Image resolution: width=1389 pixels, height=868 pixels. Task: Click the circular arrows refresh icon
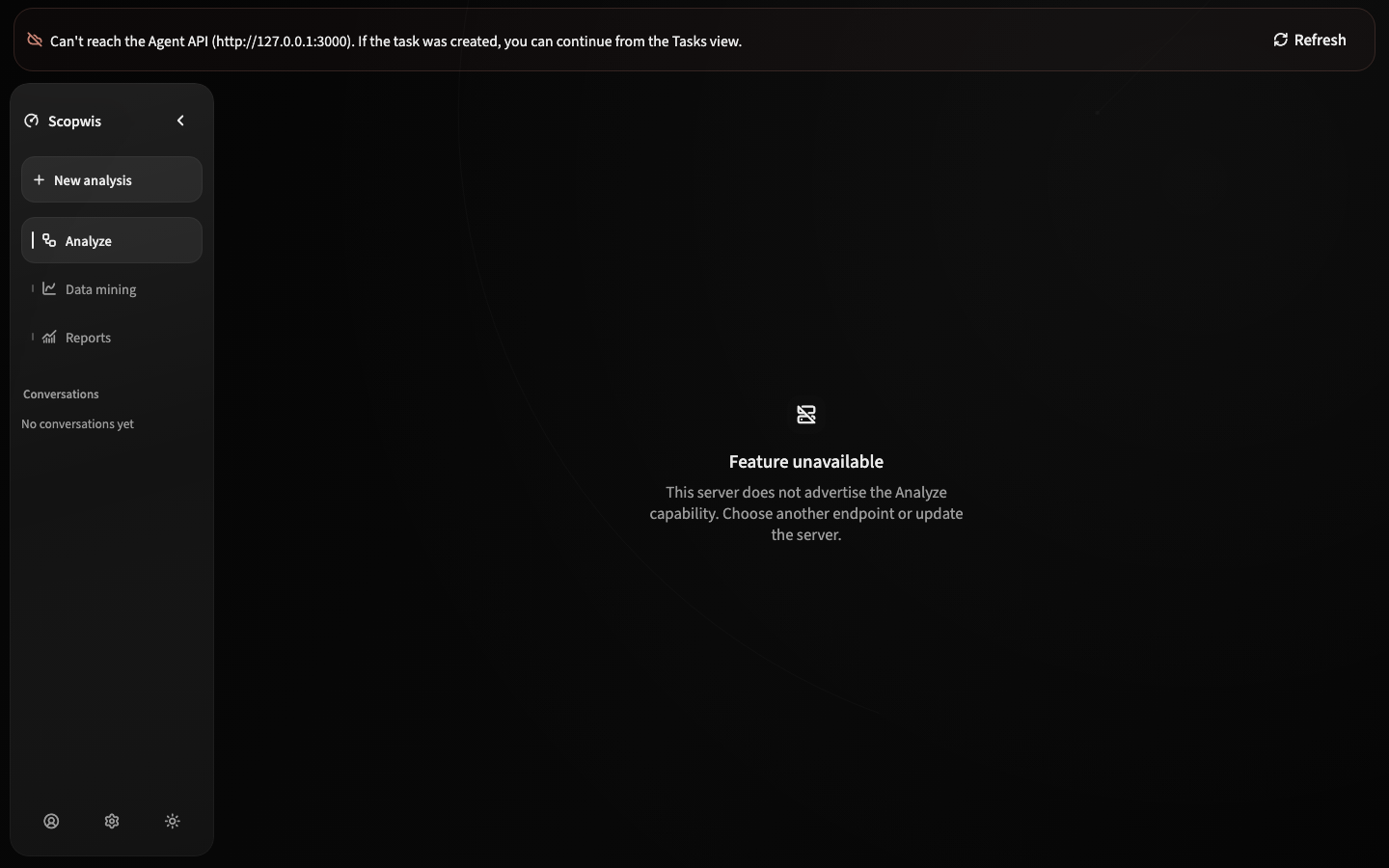(x=1281, y=40)
